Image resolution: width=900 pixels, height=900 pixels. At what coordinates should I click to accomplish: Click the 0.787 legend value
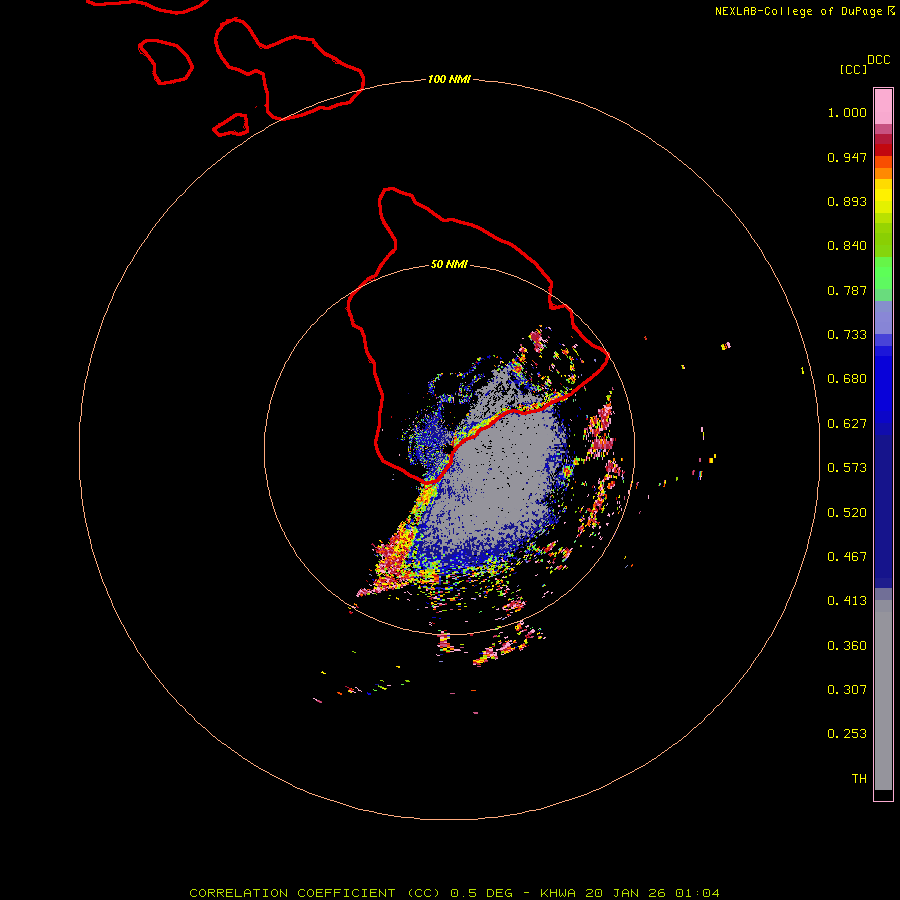847,290
